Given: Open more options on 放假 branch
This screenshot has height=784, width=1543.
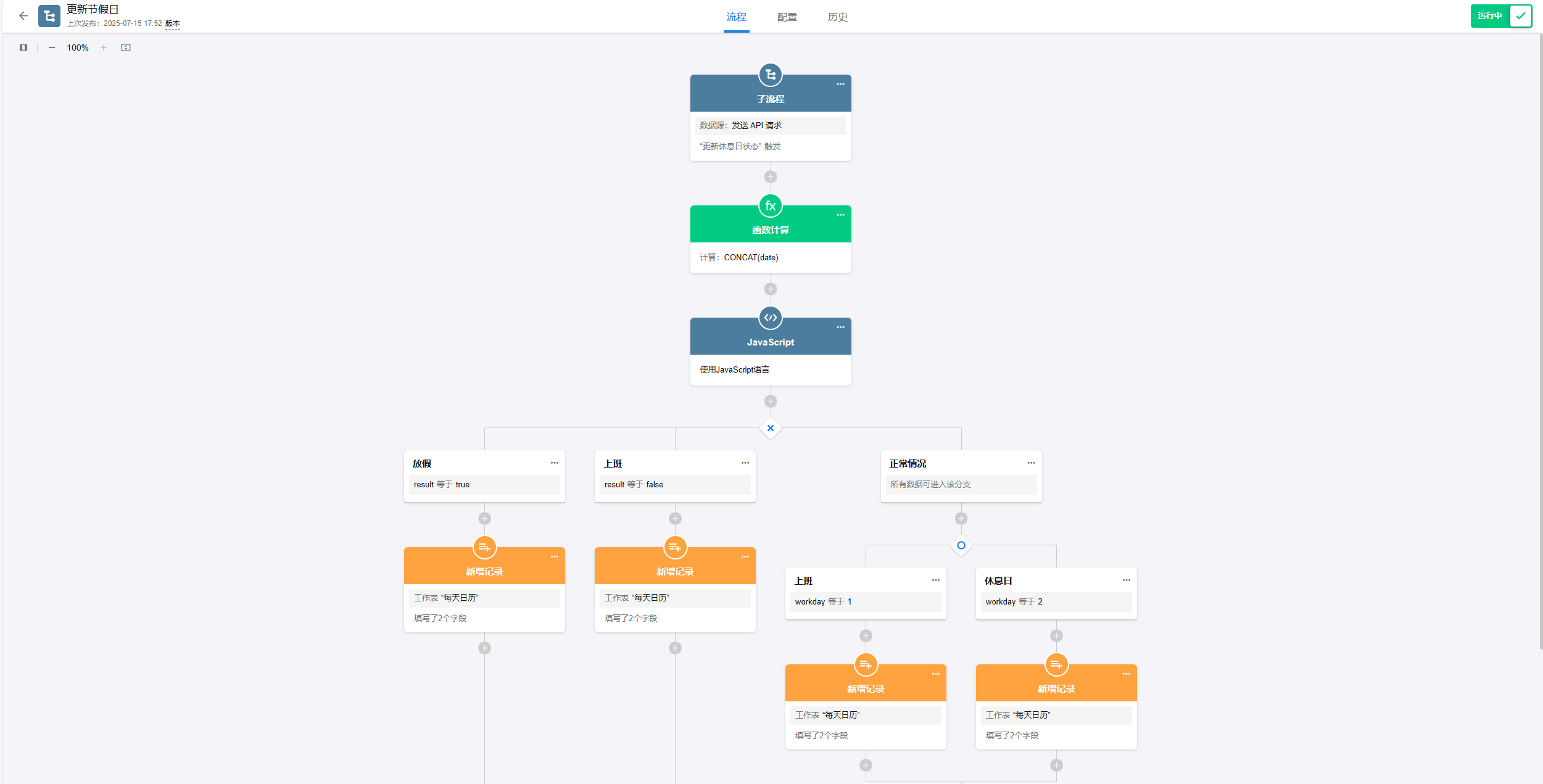Looking at the screenshot, I should (x=555, y=463).
